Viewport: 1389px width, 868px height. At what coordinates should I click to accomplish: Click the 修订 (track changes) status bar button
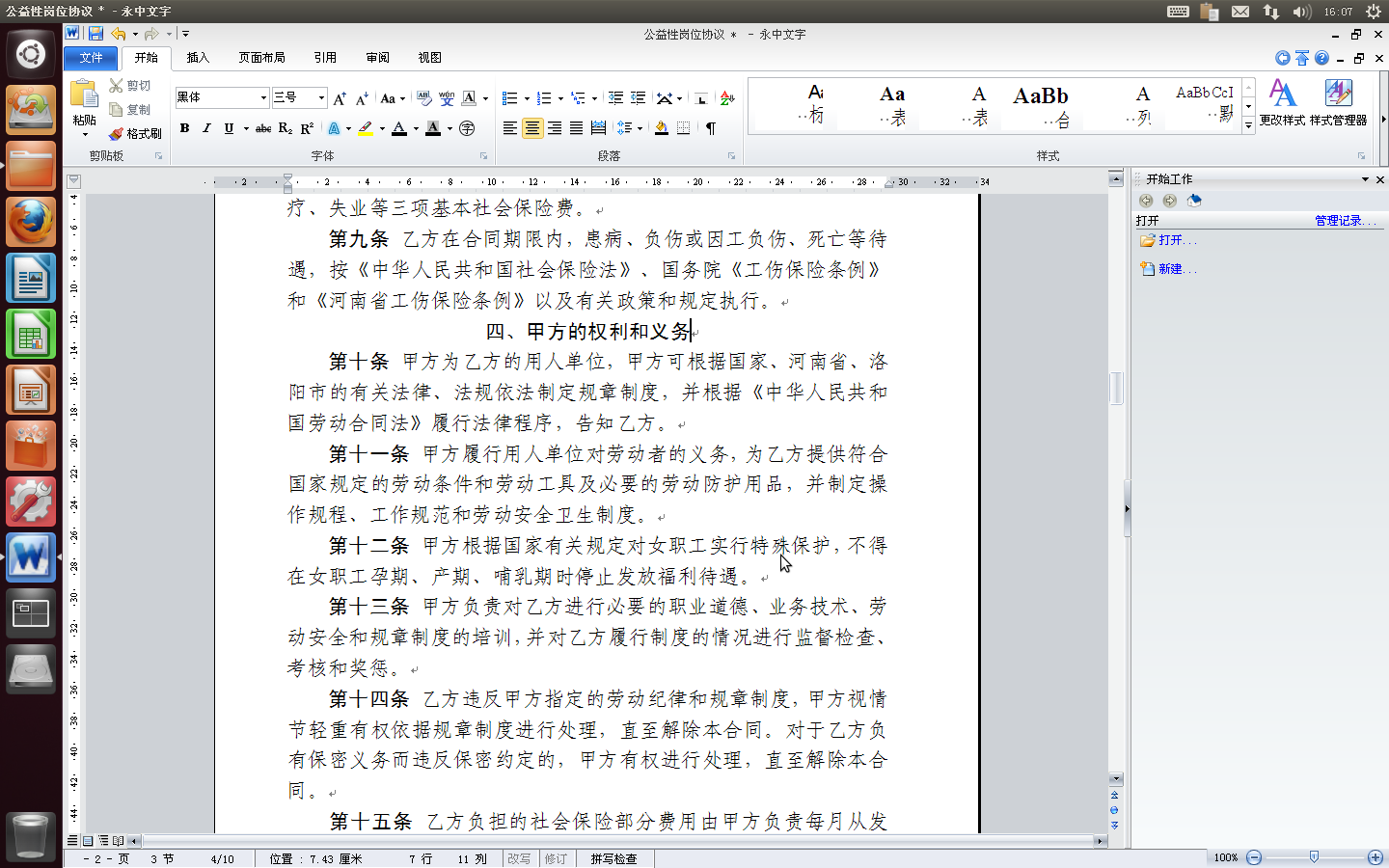556,858
